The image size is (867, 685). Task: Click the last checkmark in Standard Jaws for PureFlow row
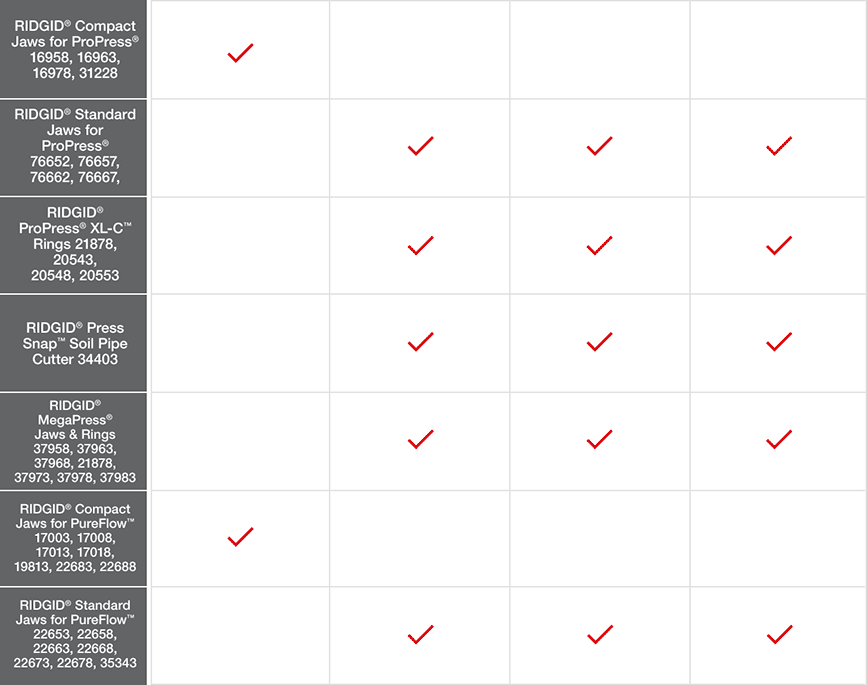point(780,635)
